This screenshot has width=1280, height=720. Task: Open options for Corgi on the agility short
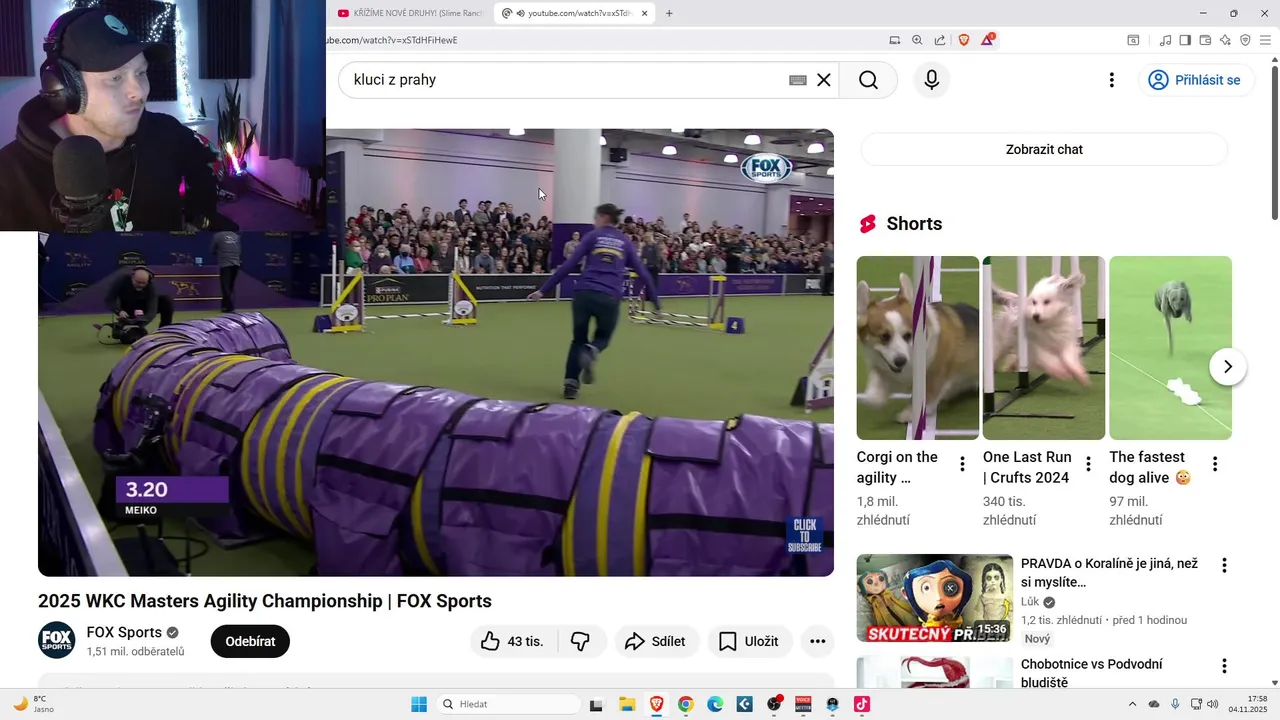click(x=962, y=464)
